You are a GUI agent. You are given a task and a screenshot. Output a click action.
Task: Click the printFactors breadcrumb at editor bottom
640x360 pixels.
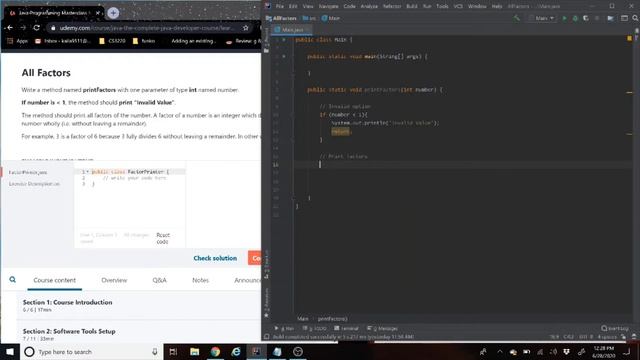pyautogui.click(x=333, y=319)
